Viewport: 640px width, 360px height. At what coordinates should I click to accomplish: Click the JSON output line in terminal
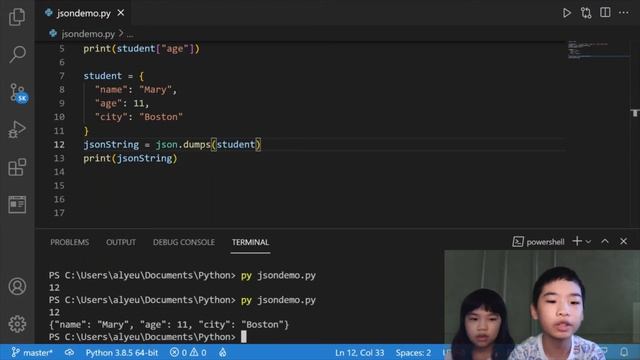[169, 324]
